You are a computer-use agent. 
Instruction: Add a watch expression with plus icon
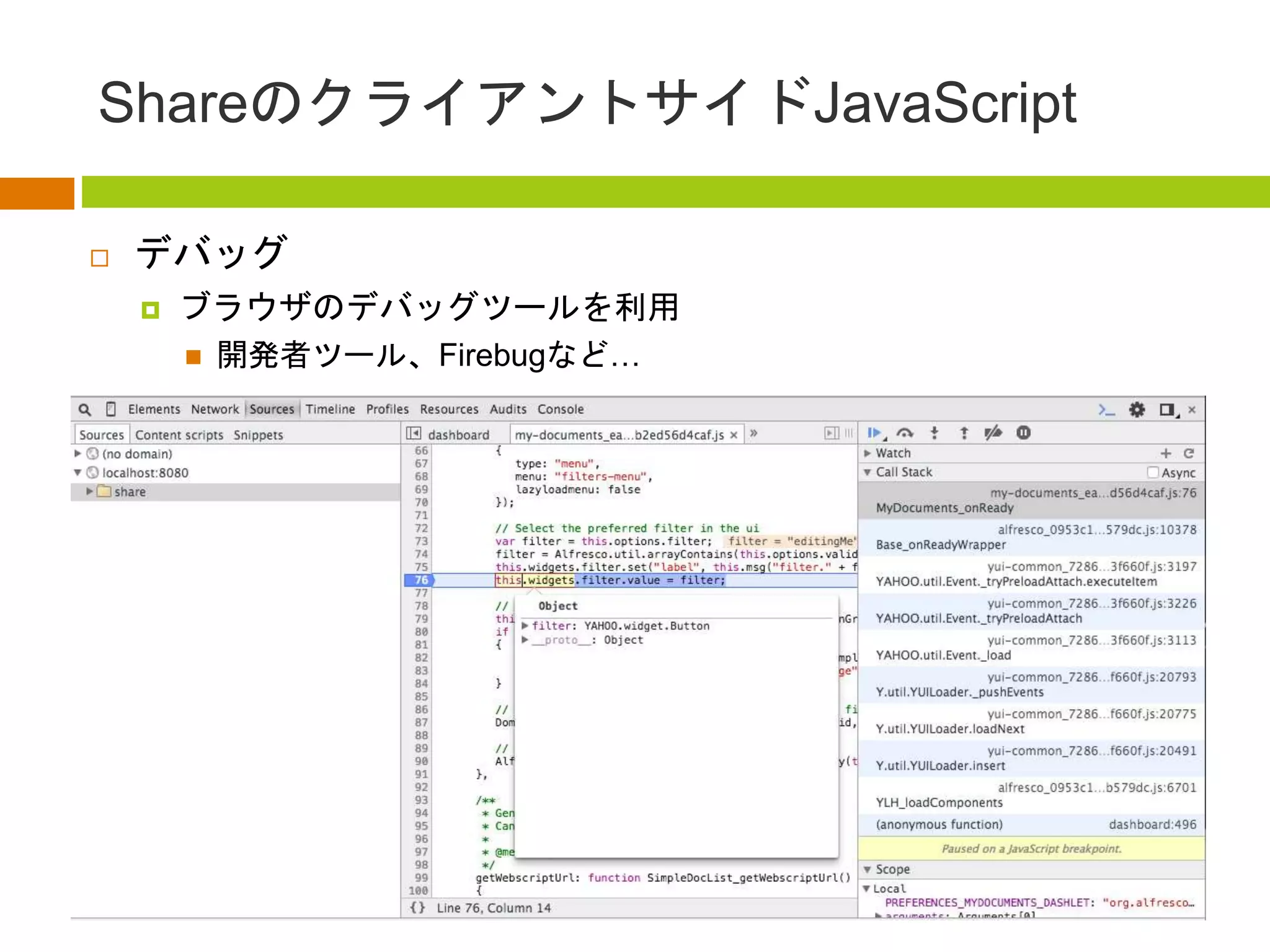(x=1166, y=454)
